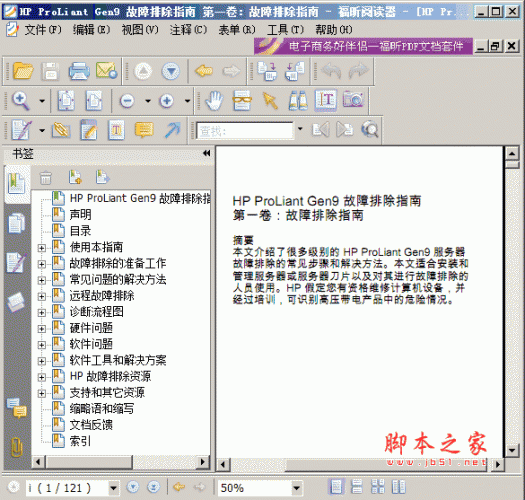Open the attachments paperclip panel
Screen dimensions: 525x500
(x=16, y=447)
